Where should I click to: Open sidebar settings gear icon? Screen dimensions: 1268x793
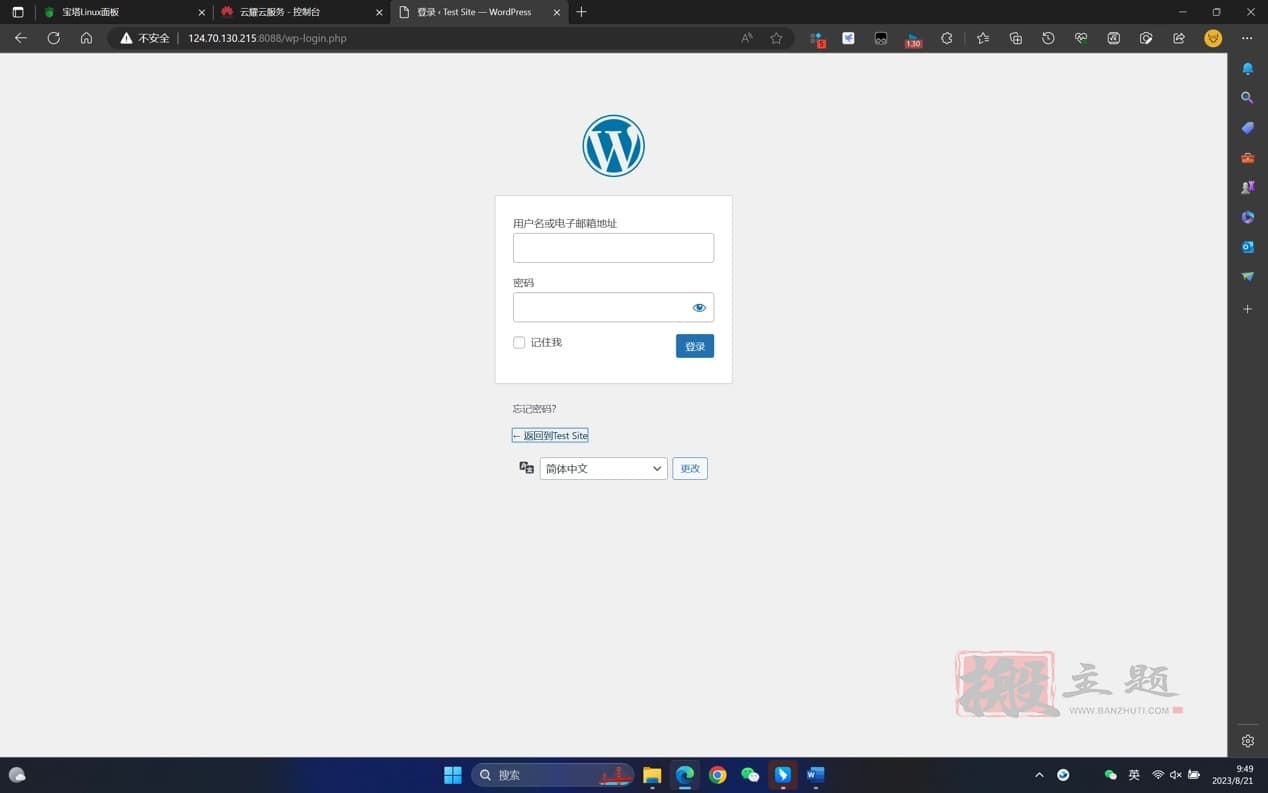1247,741
